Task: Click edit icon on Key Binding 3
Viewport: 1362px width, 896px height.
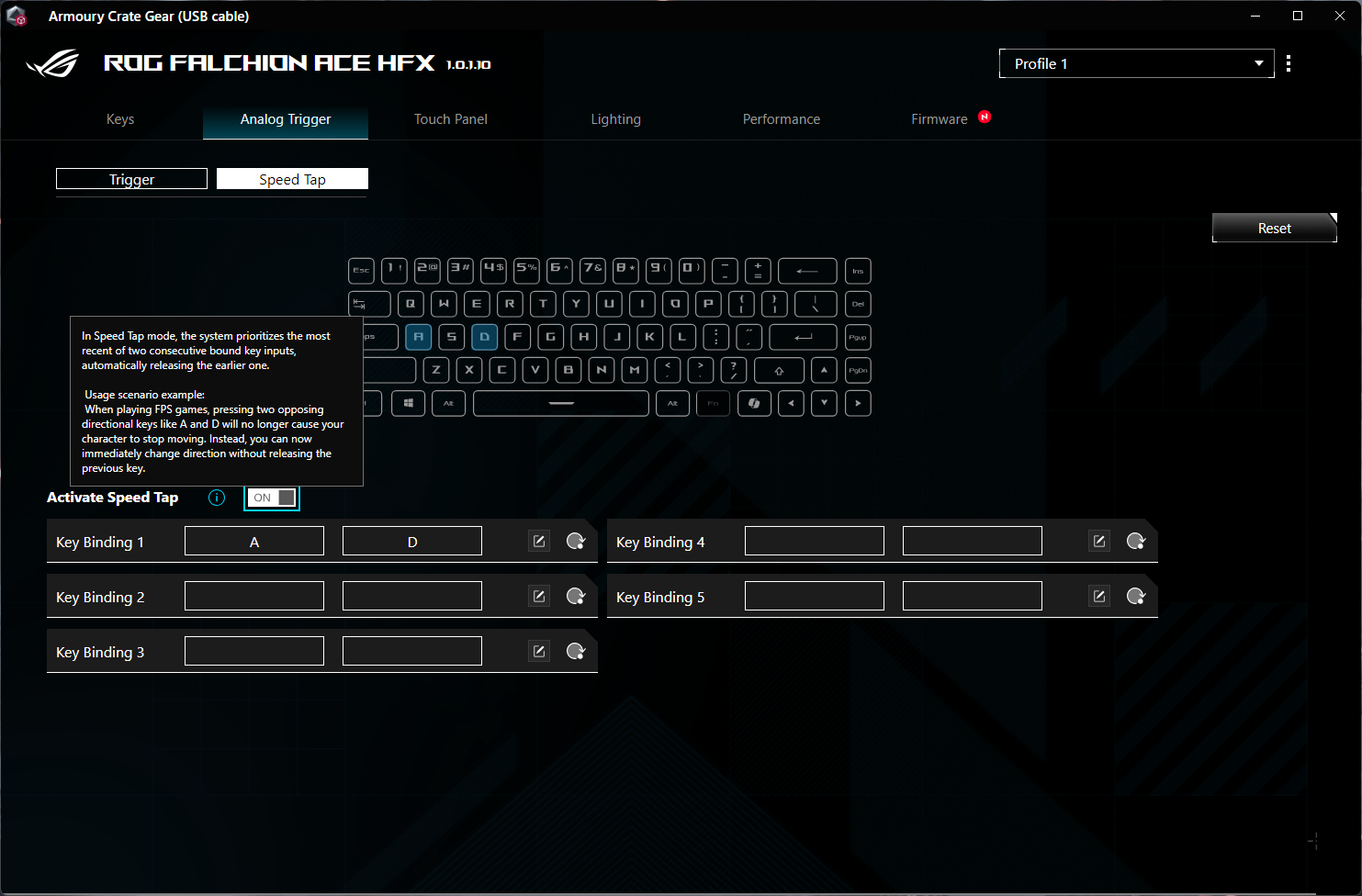Action: 539,651
